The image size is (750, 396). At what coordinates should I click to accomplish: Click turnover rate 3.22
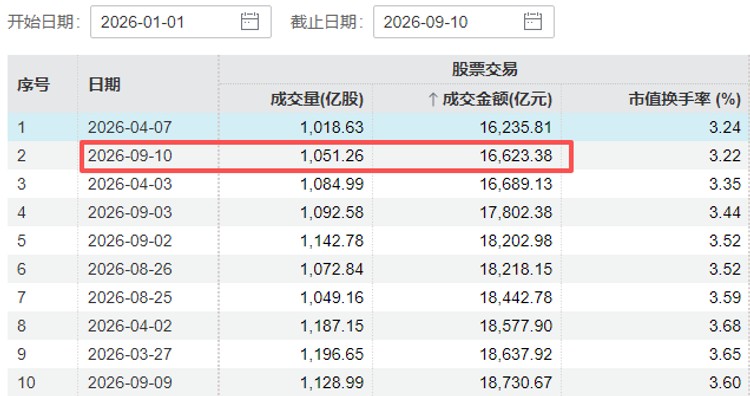coord(725,155)
